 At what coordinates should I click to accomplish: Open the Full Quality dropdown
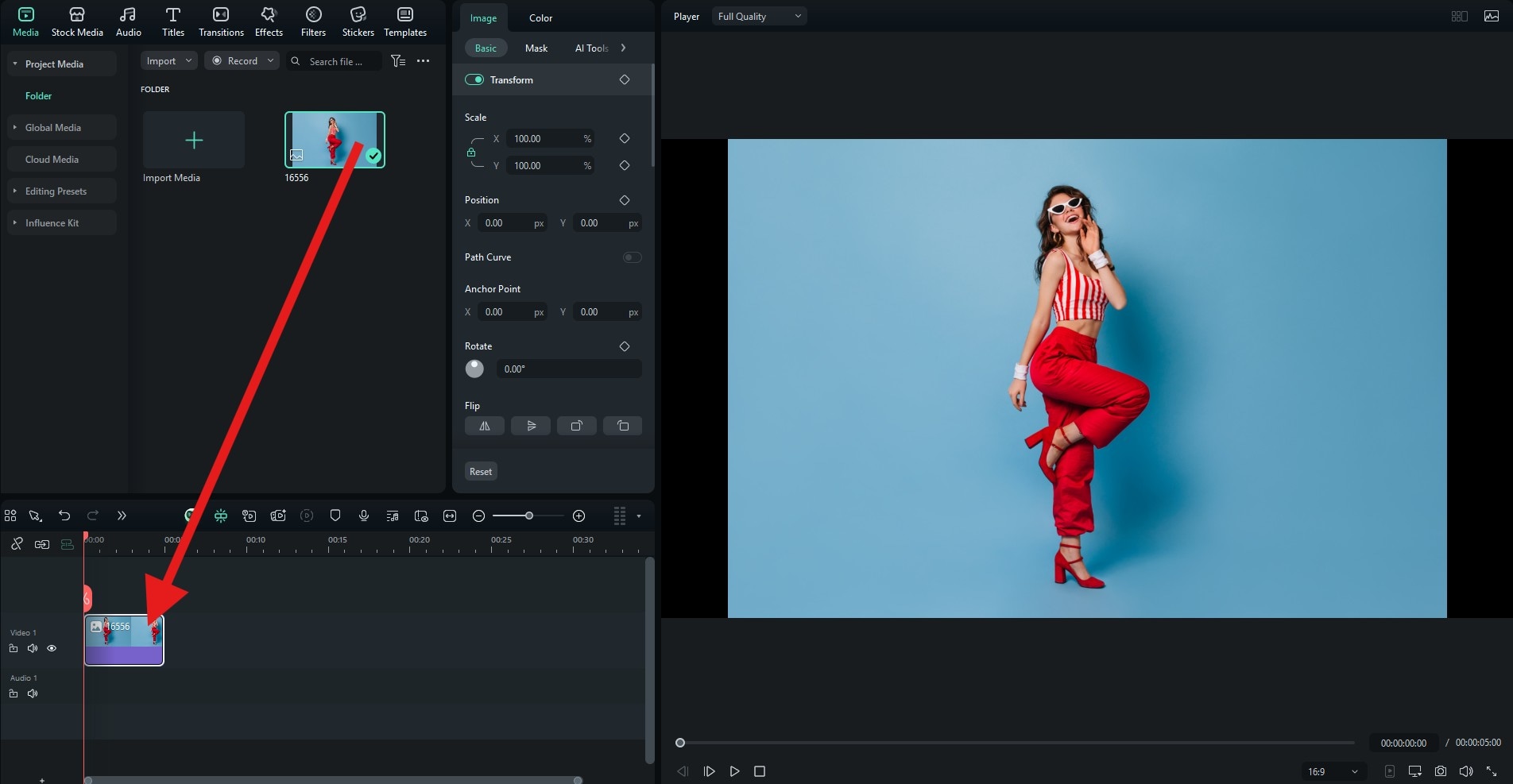pos(759,16)
